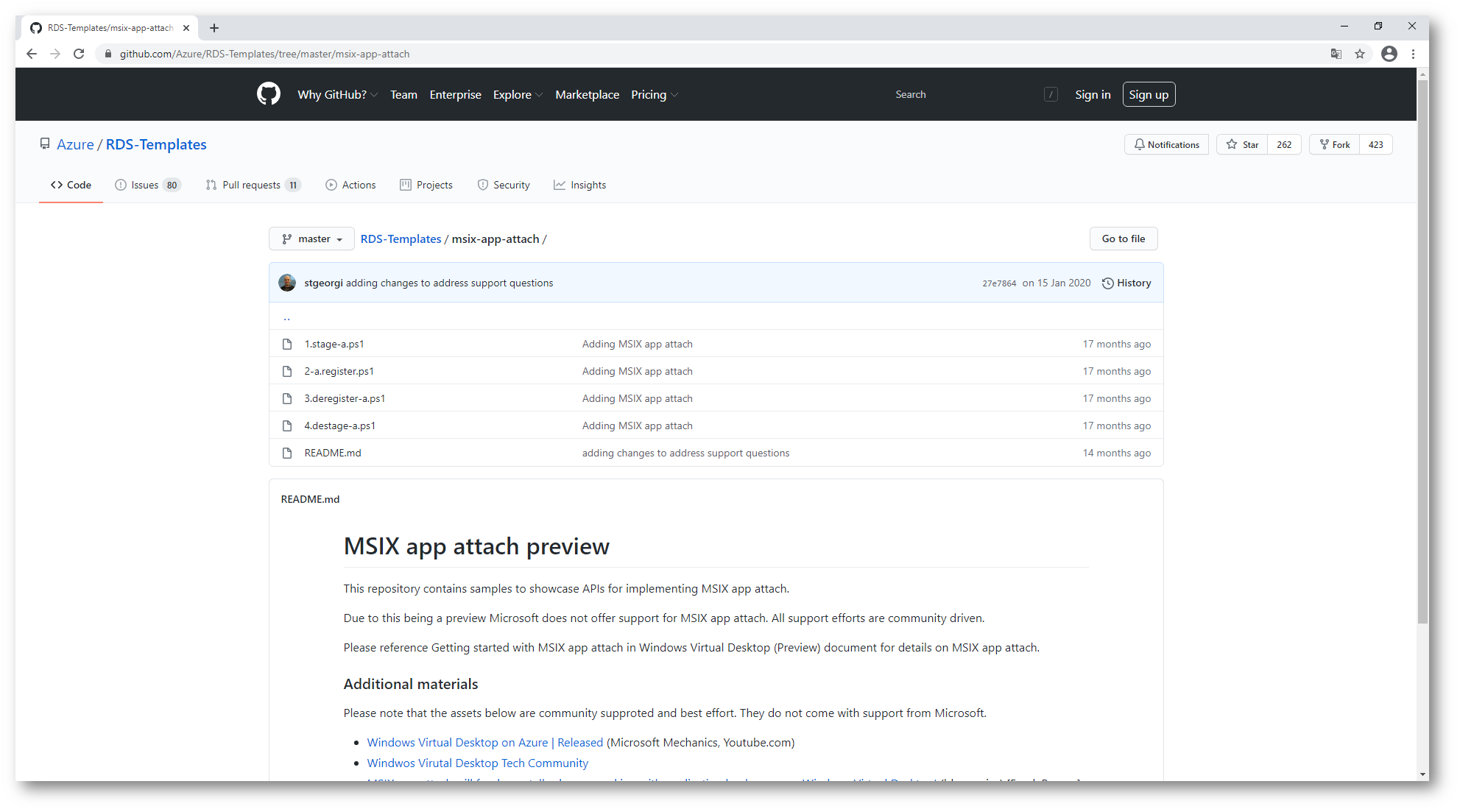
Task: View the 423 forks count
Action: point(1375,144)
